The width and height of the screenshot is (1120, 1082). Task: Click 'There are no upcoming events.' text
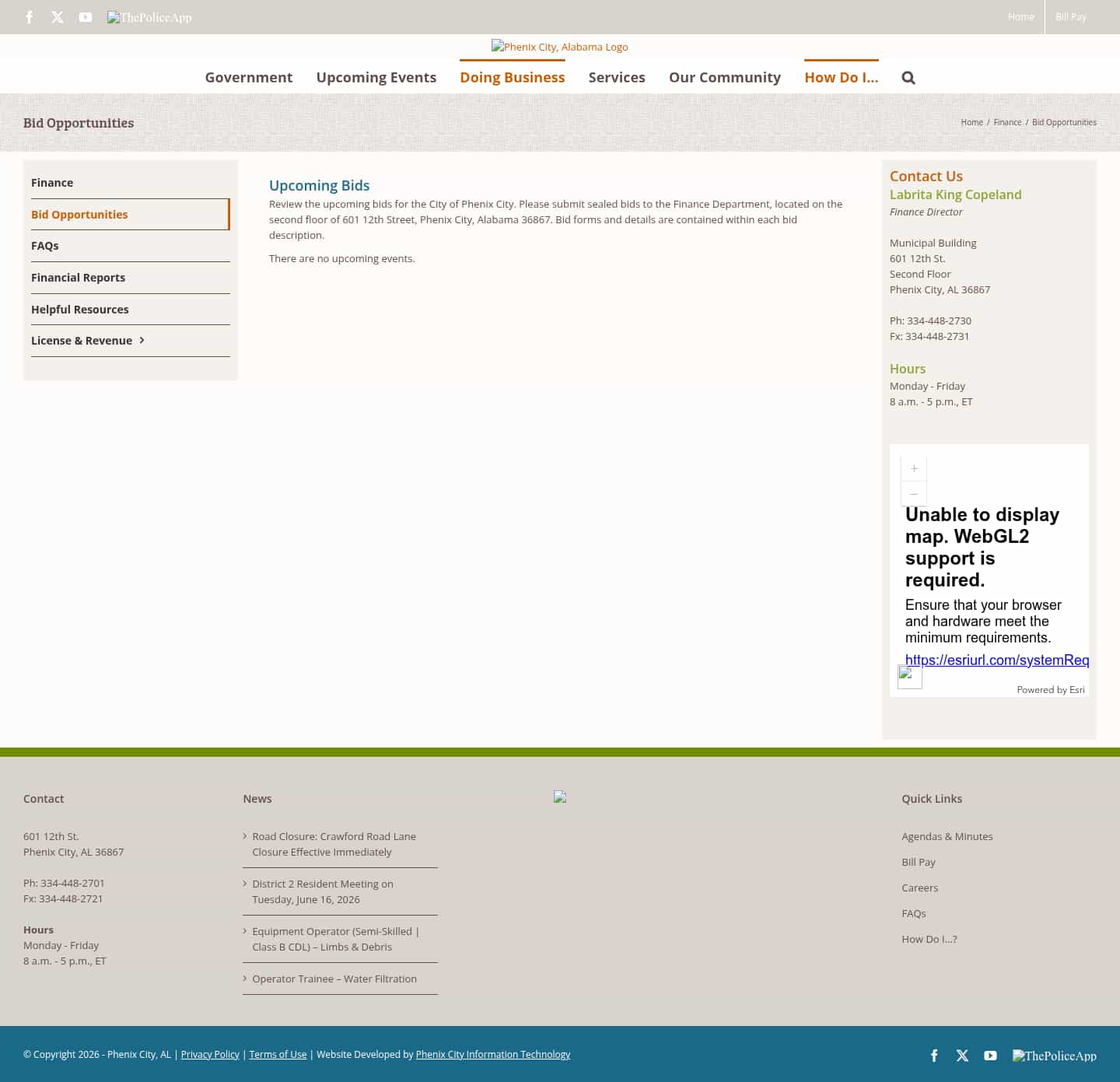pos(342,258)
